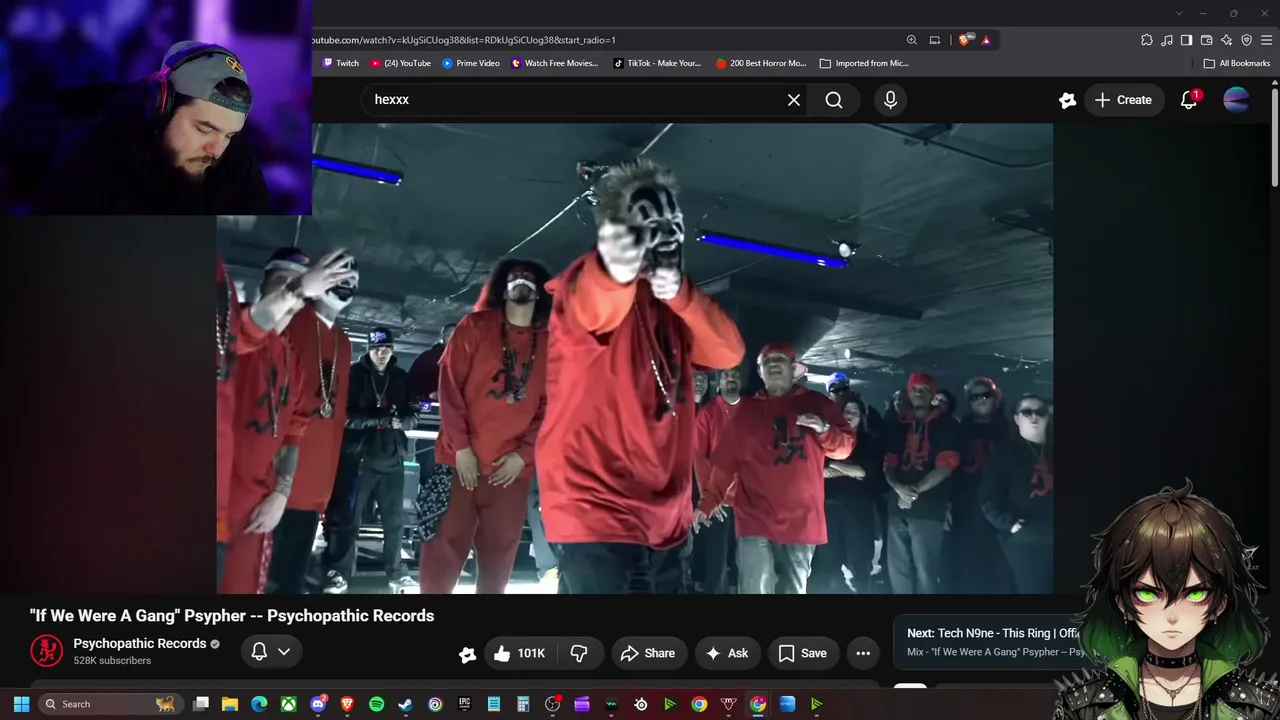
Task: Expand the Imported from Microsoft bookmarks folder
Action: tap(864, 63)
